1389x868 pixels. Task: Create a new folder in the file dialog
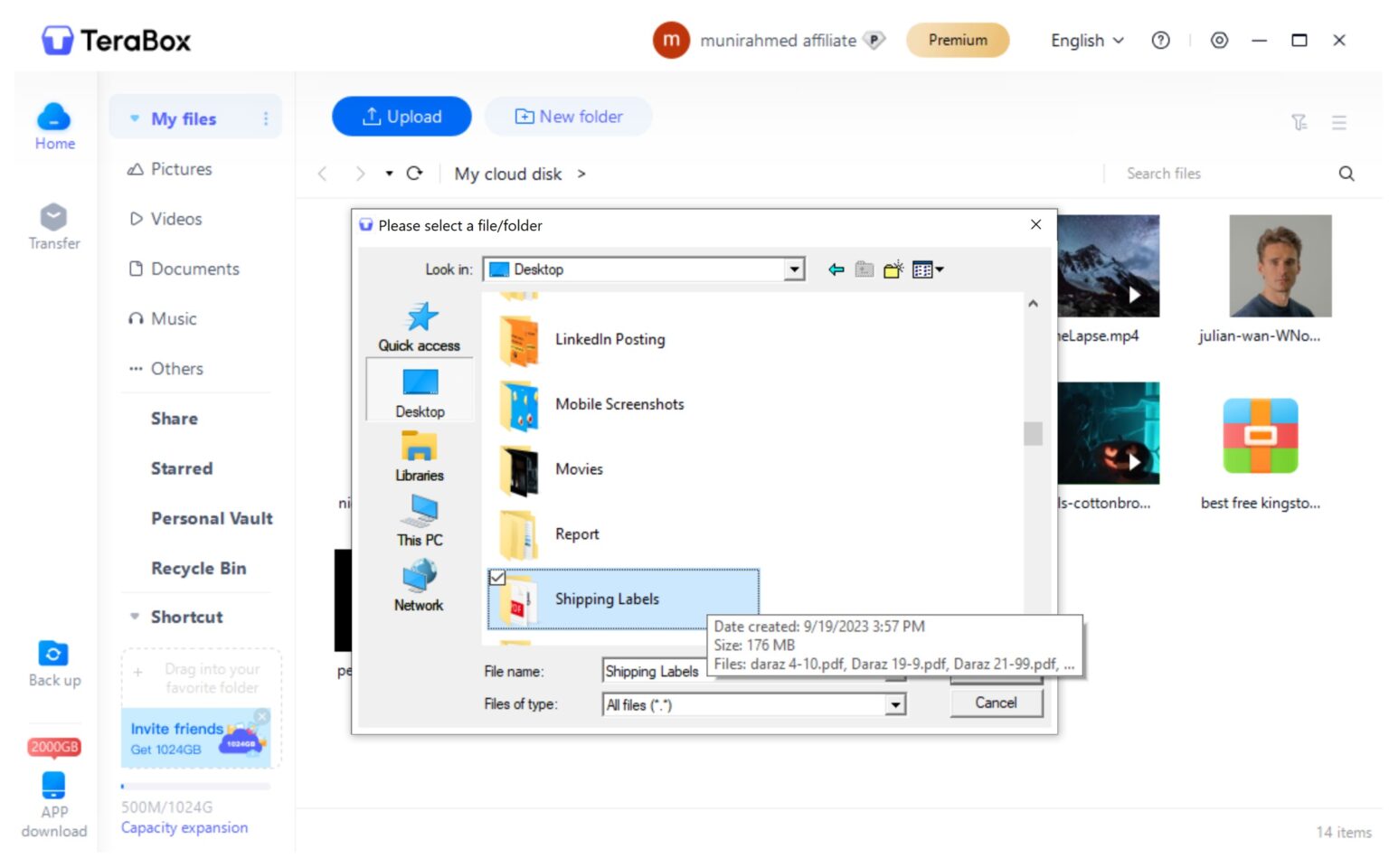[x=893, y=269]
